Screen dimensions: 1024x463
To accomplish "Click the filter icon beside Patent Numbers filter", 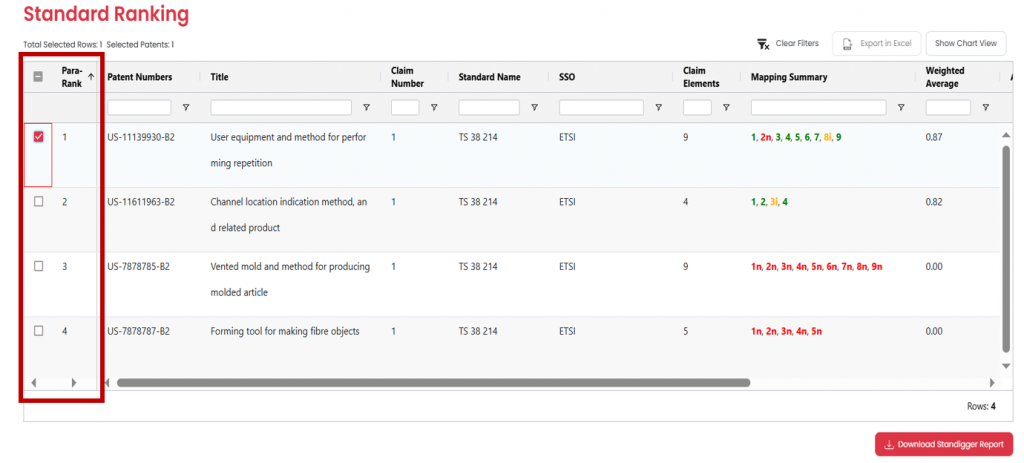I will 186,107.
